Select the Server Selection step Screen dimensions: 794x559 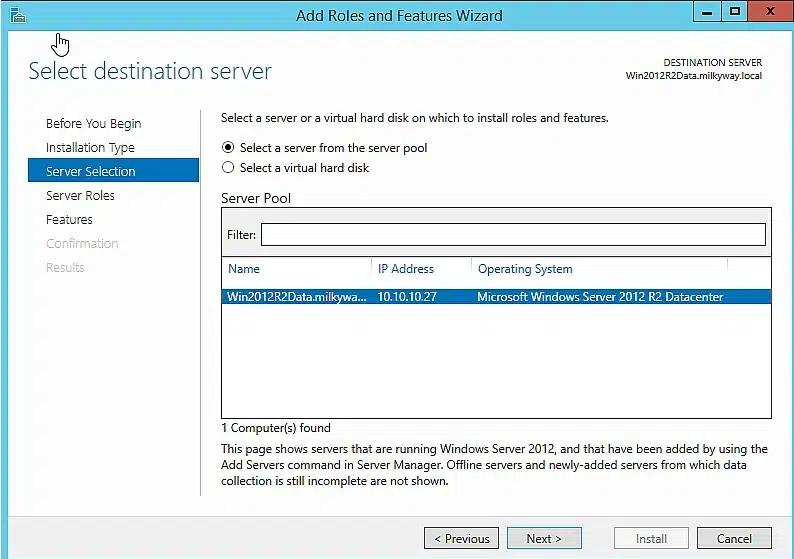click(113, 171)
